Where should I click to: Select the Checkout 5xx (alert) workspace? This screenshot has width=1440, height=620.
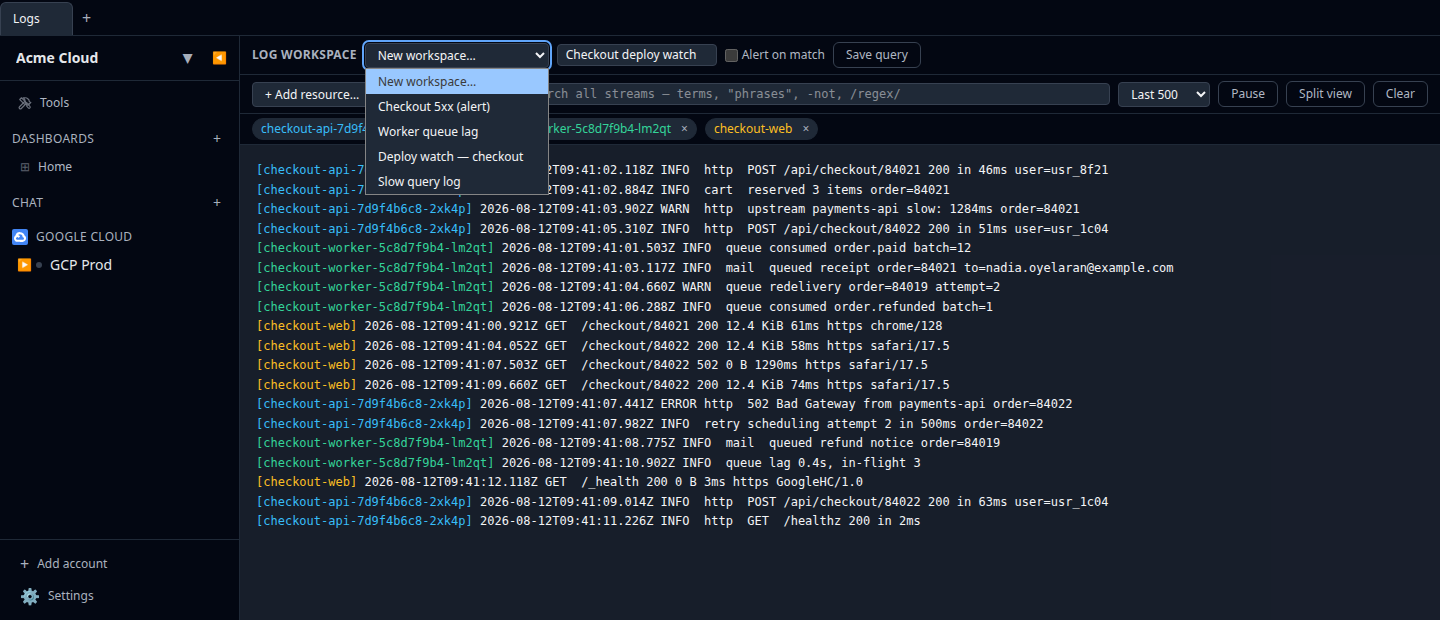pyautogui.click(x=457, y=107)
